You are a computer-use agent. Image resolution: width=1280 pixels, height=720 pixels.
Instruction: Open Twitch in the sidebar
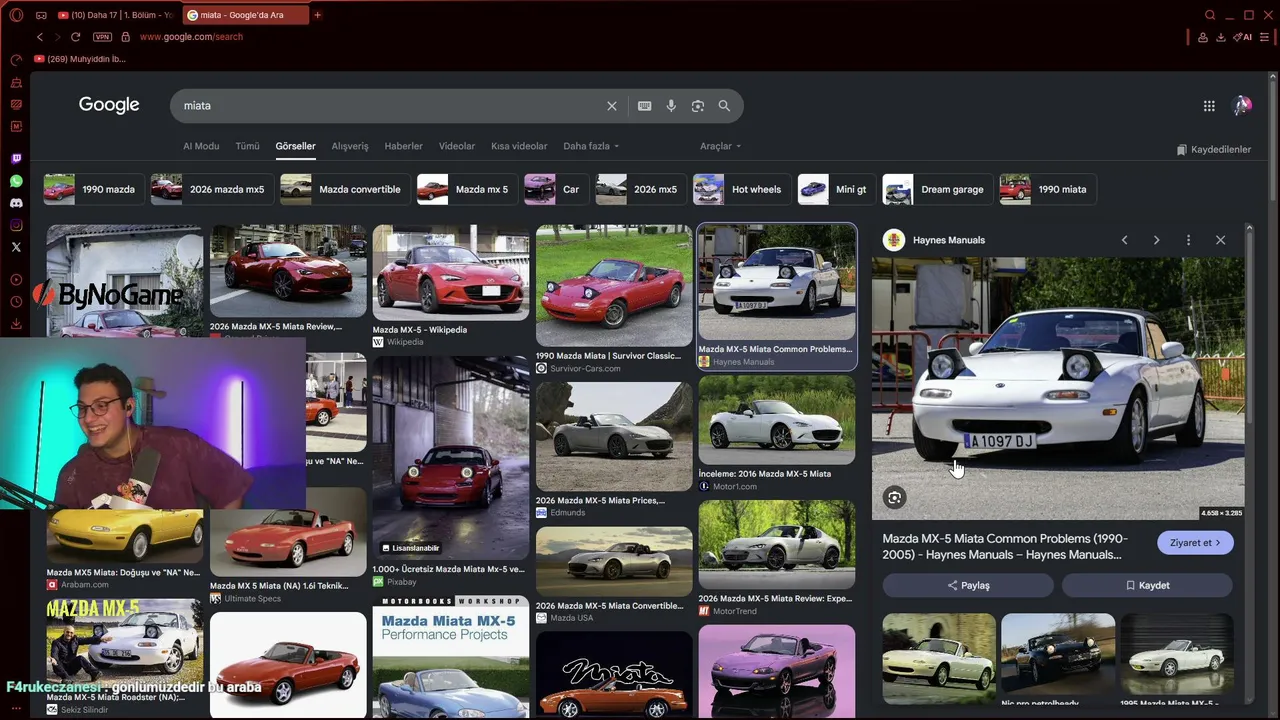[x=16, y=159]
